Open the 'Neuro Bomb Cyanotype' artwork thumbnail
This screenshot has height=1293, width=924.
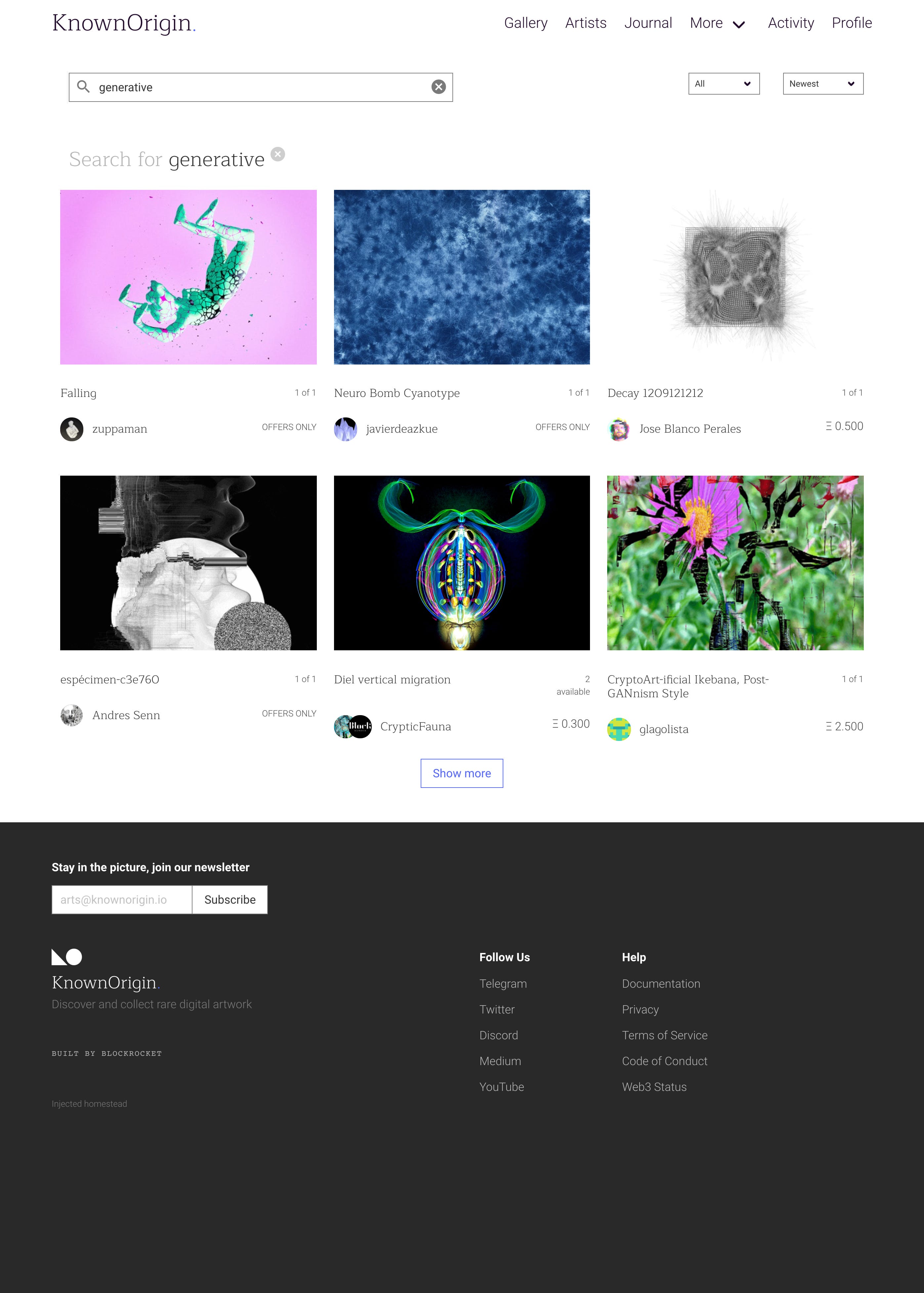click(x=462, y=277)
